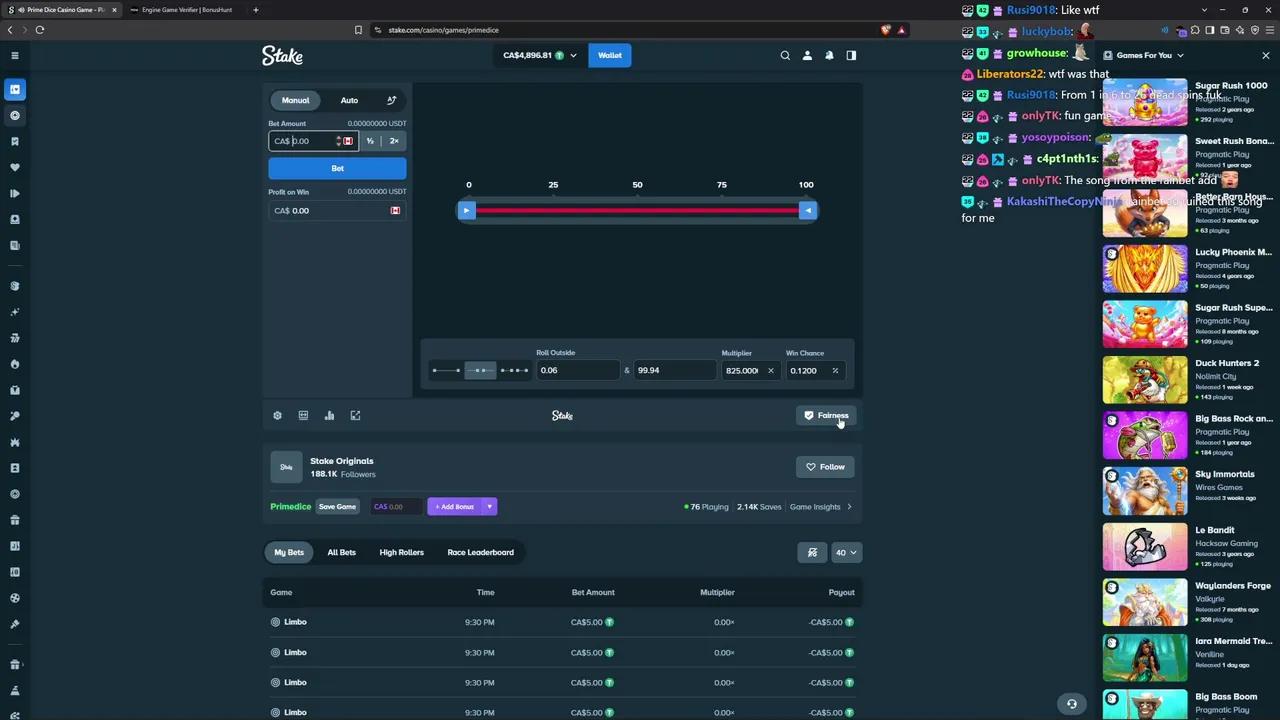Open the Fairness dialog
The width and height of the screenshot is (1280, 720).
click(826, 415)
